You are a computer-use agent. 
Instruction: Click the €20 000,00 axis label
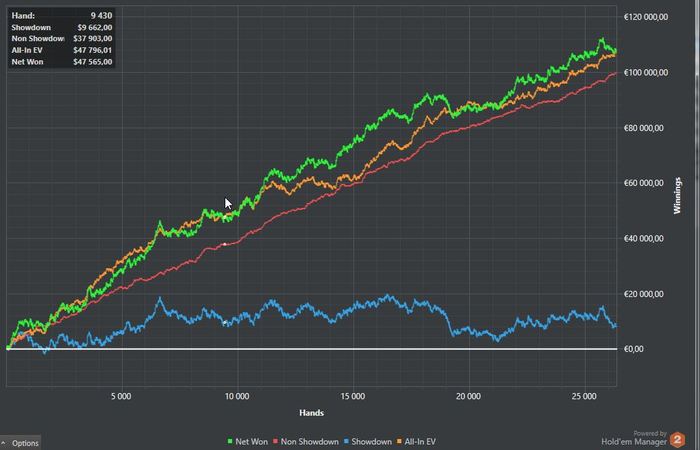point(644,294)
